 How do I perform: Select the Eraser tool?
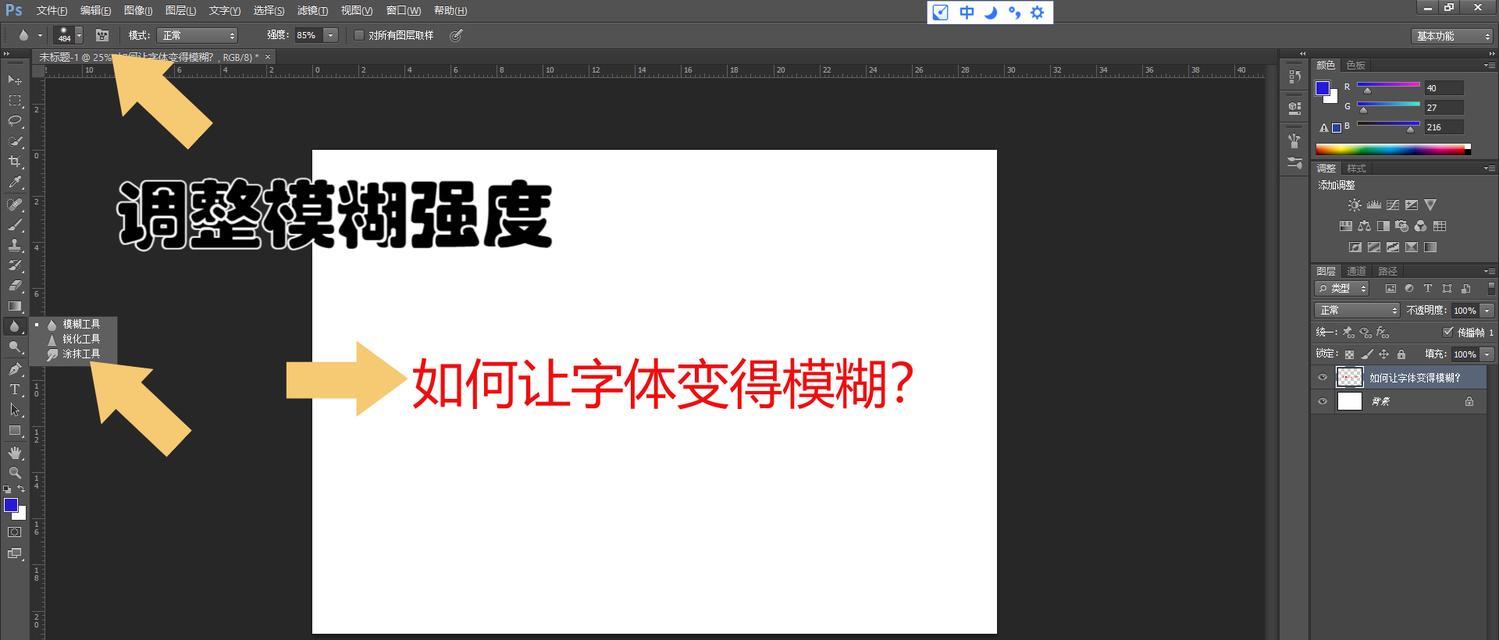pos(15,286)
